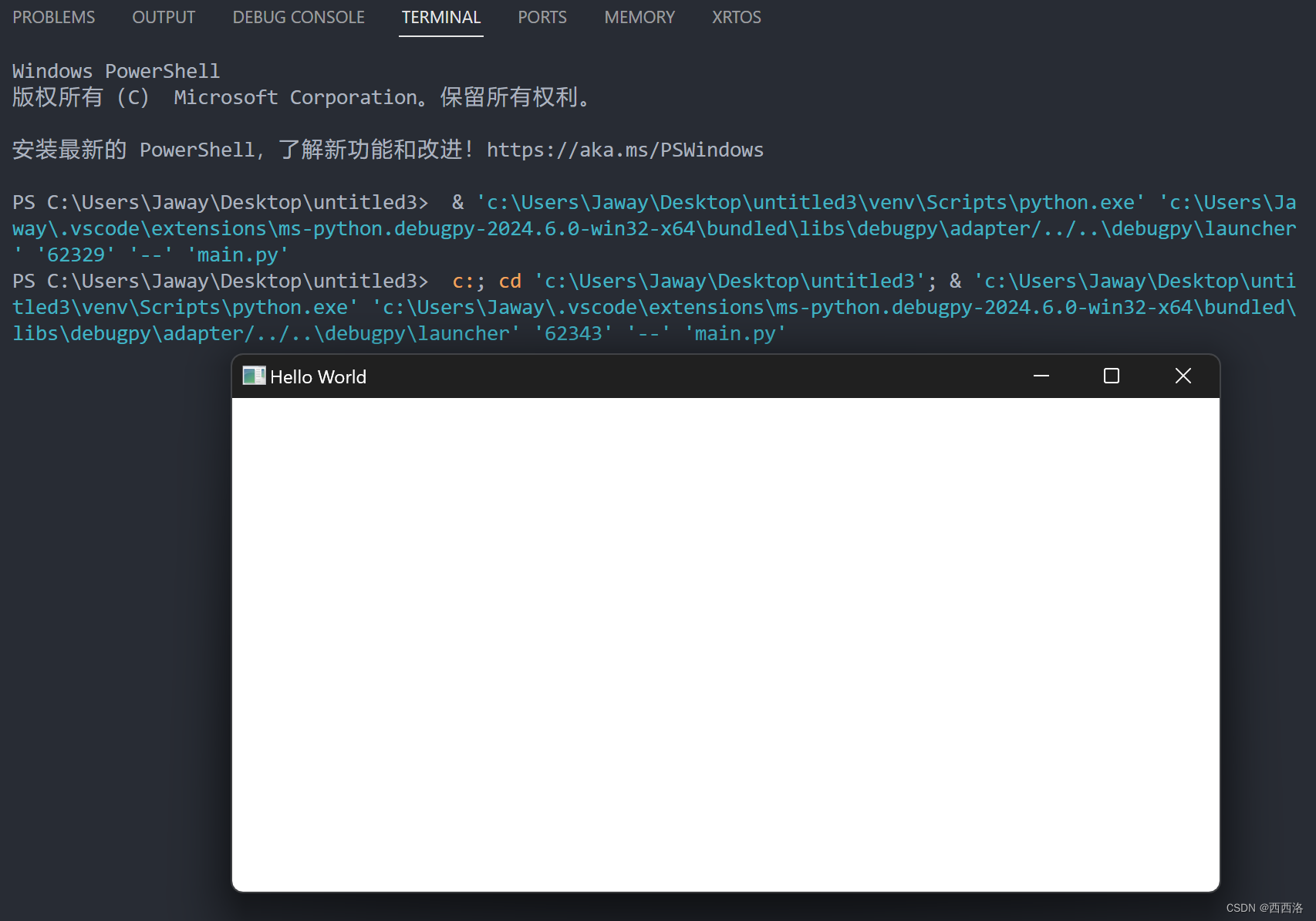
Task: Switch to the MEMORY tab
Action: click(639, 17)
